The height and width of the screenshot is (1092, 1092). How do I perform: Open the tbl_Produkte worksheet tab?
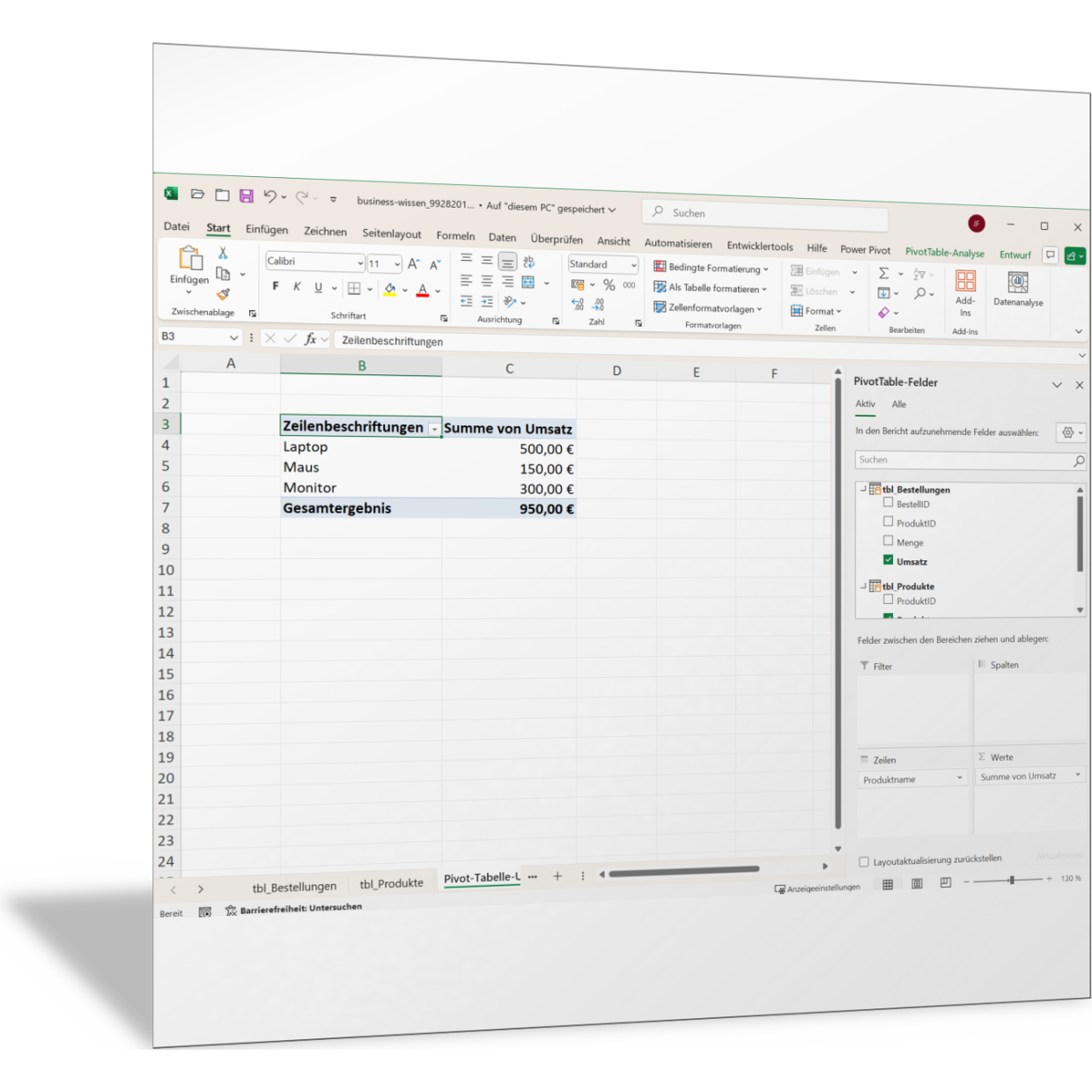(x=392, y=882)
